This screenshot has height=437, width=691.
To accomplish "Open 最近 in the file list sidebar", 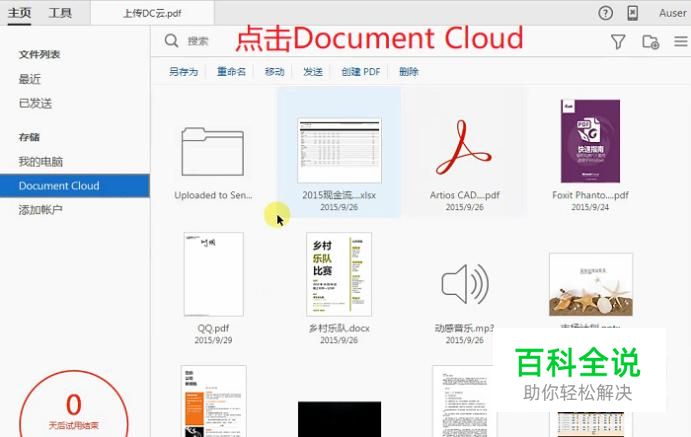I will (x=30, y=79).
